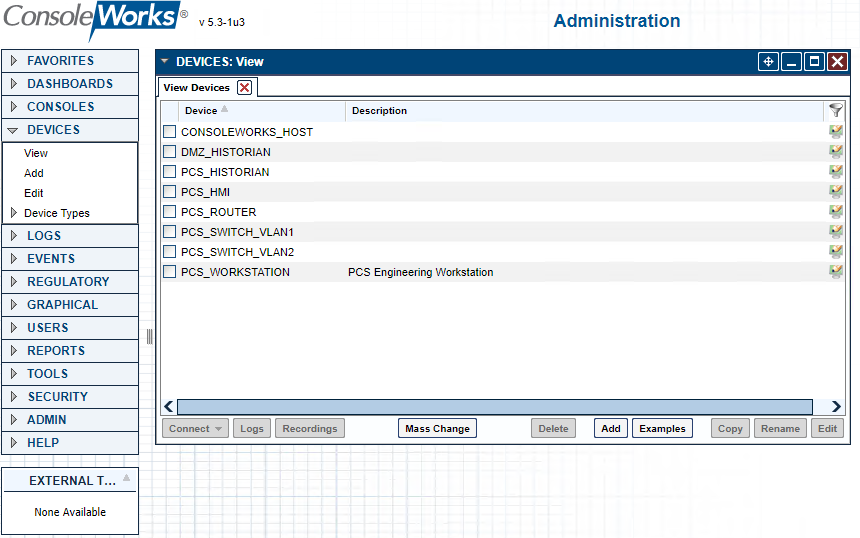Expand the SECURITY menu section
Image resolution: width=860 pixels, height=538 pixels.
(x=70, y=397)
